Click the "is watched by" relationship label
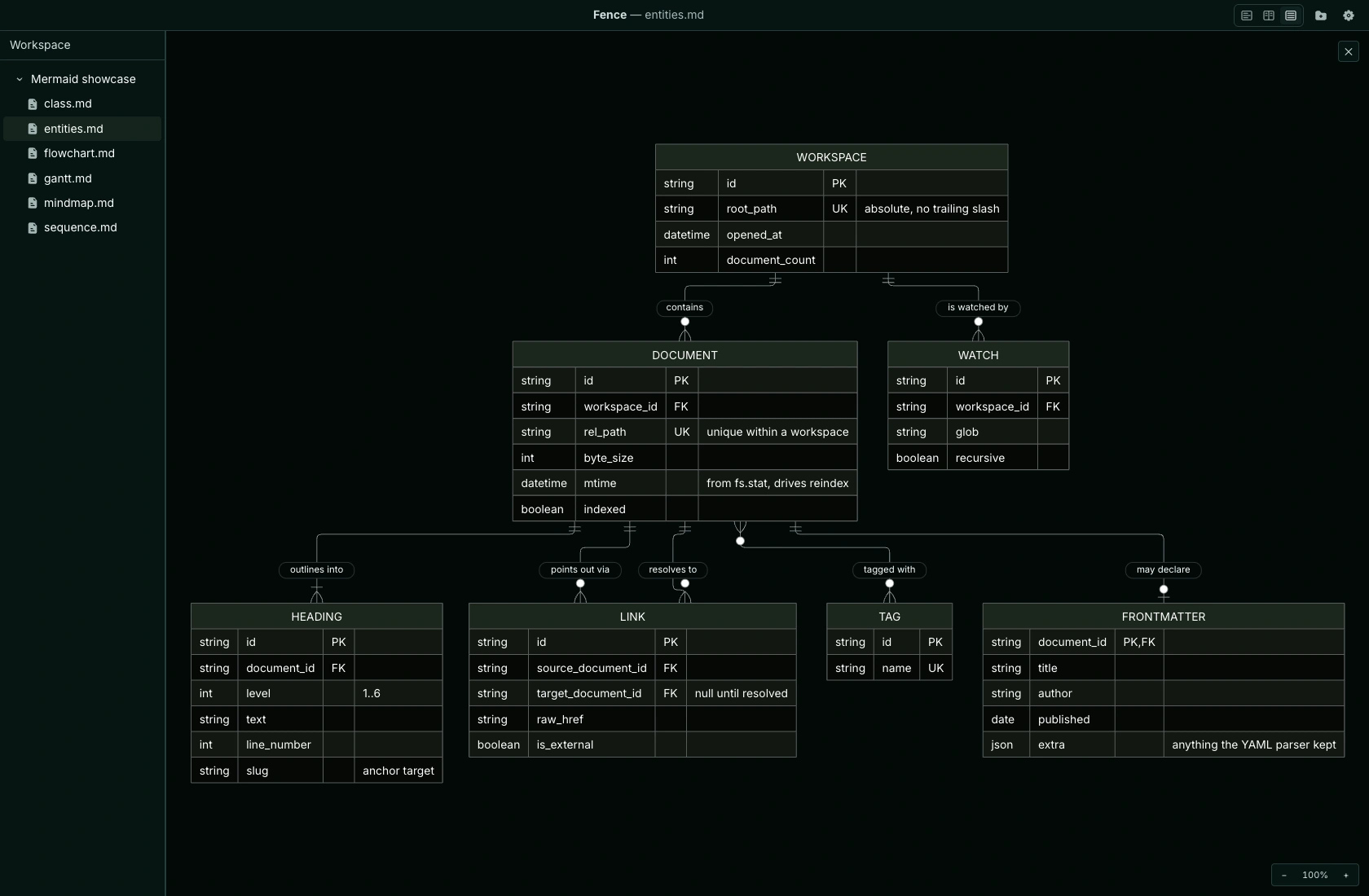This screenshot has height=896, width=1369. click(x=978, y=308)
